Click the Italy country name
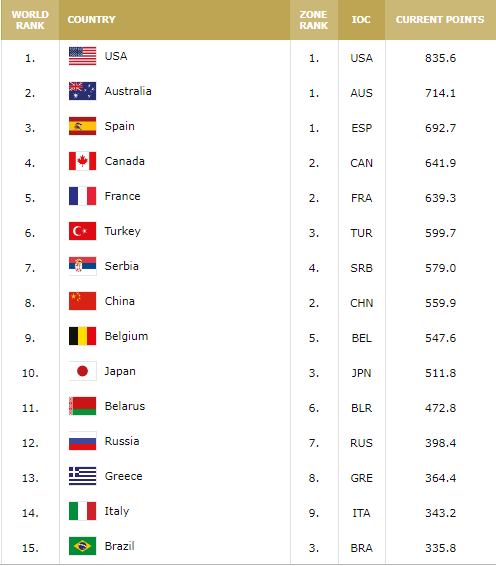The width and height of the screenshot is (496, 566). click(117, 511)
